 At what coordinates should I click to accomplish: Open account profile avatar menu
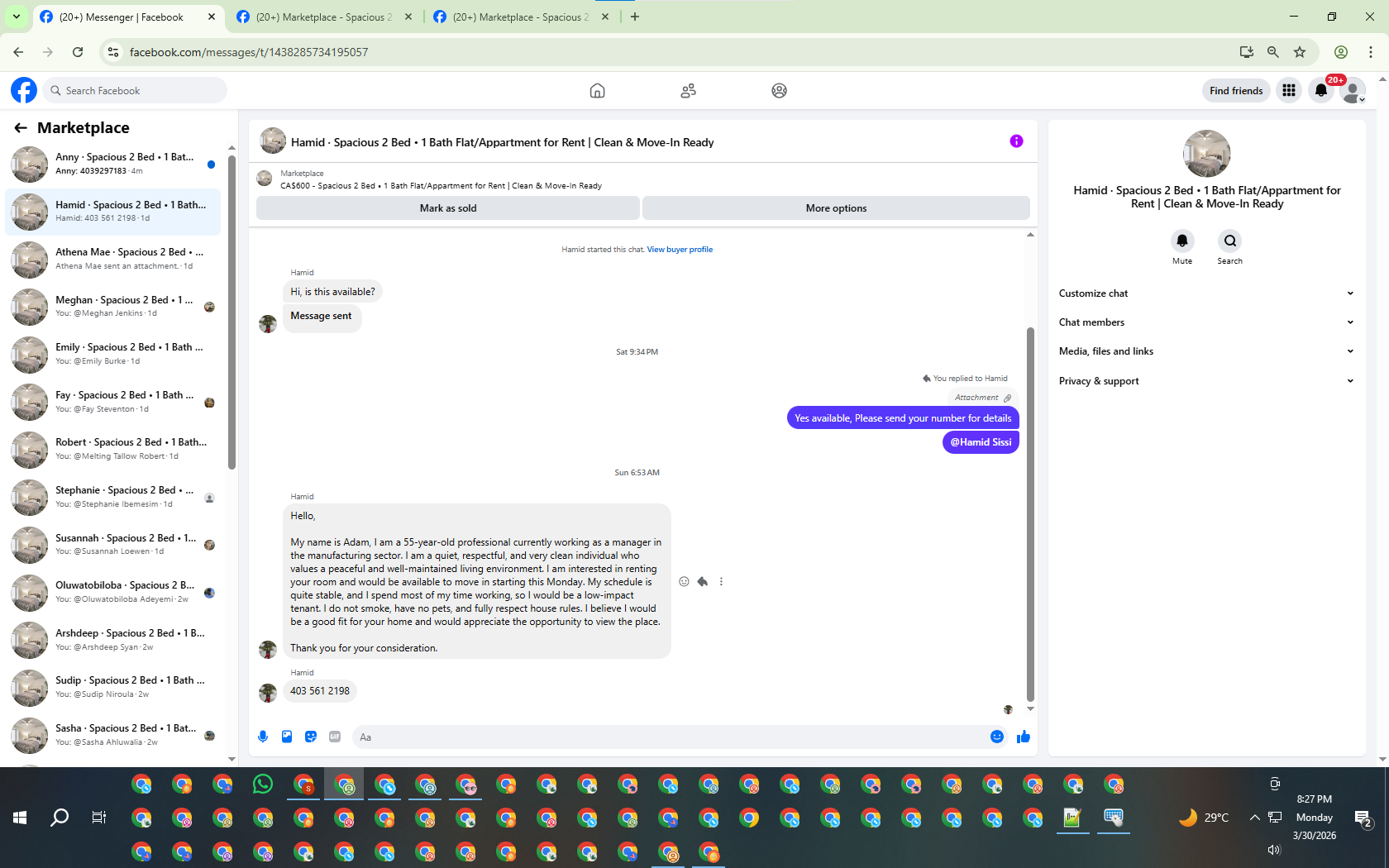pos(1353,90)
